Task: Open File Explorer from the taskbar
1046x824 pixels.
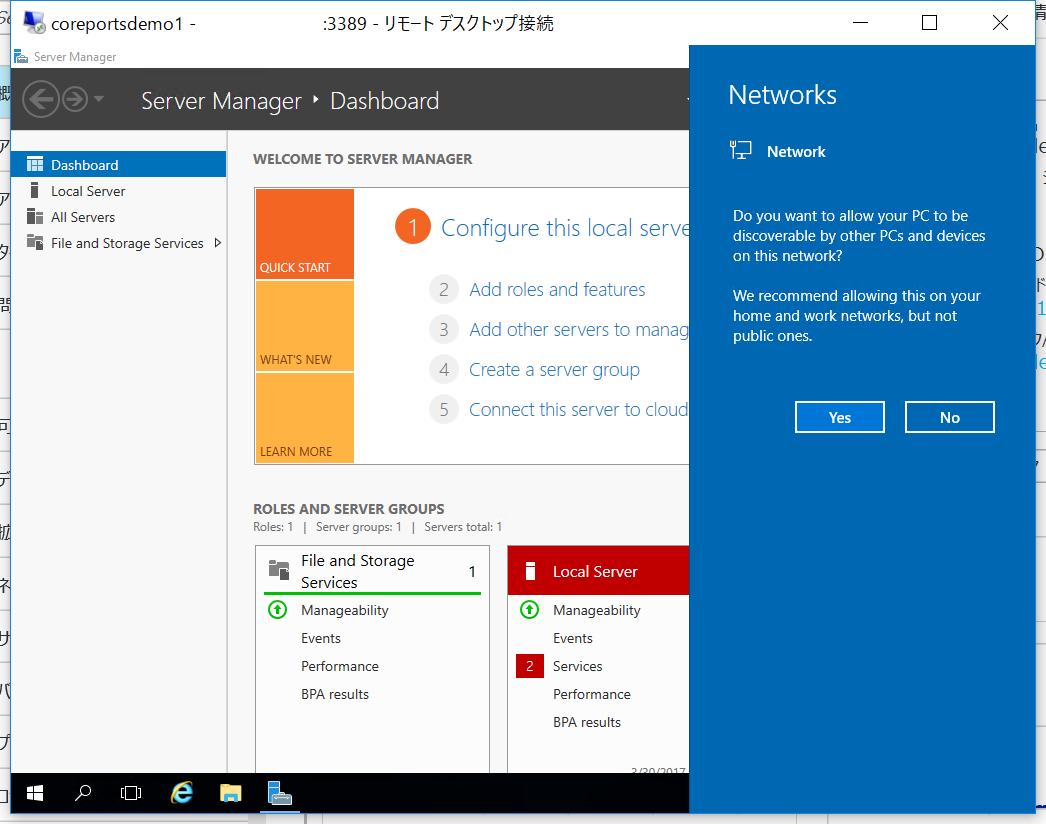Action: click(x=231, y=793)
